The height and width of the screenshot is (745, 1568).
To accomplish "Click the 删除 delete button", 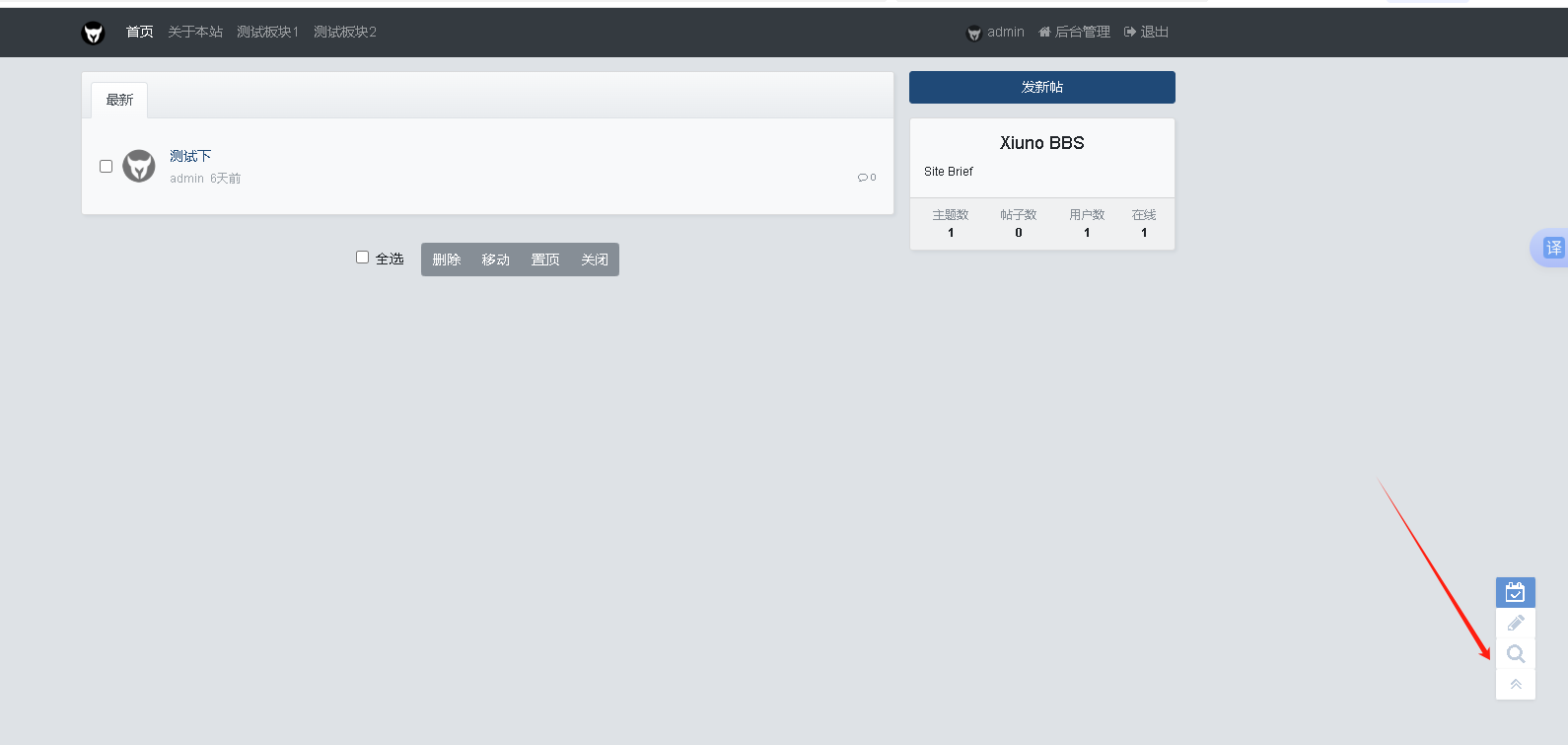I will point(446,260).
